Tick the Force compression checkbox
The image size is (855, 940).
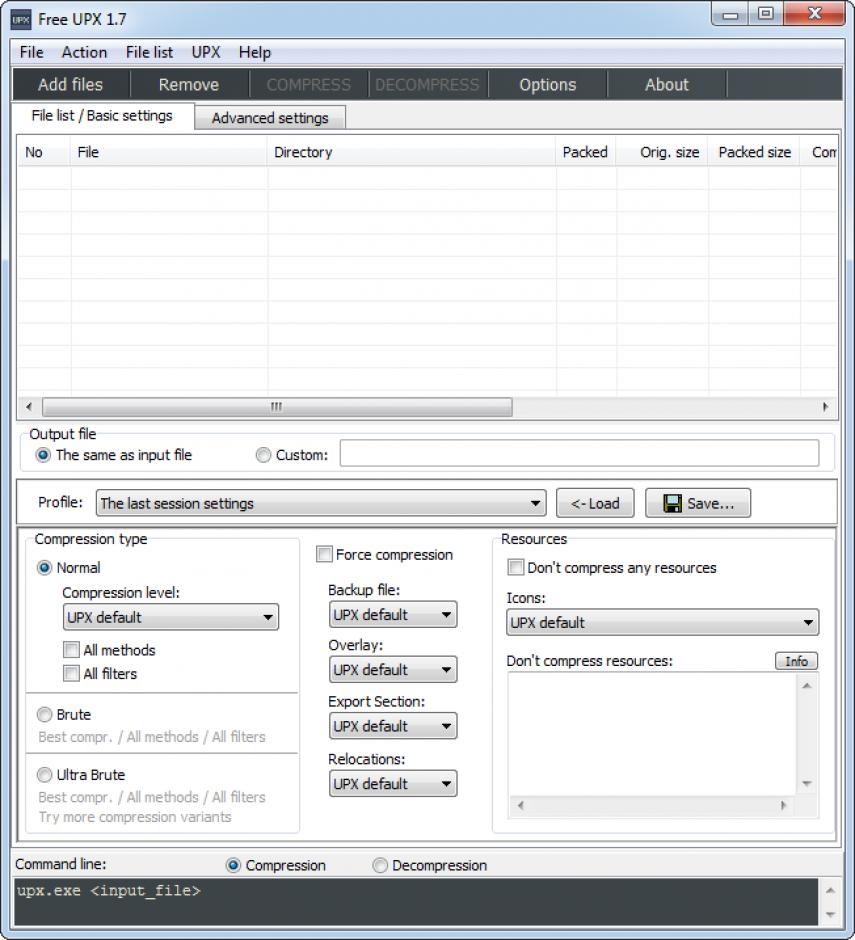click(384, 555)
